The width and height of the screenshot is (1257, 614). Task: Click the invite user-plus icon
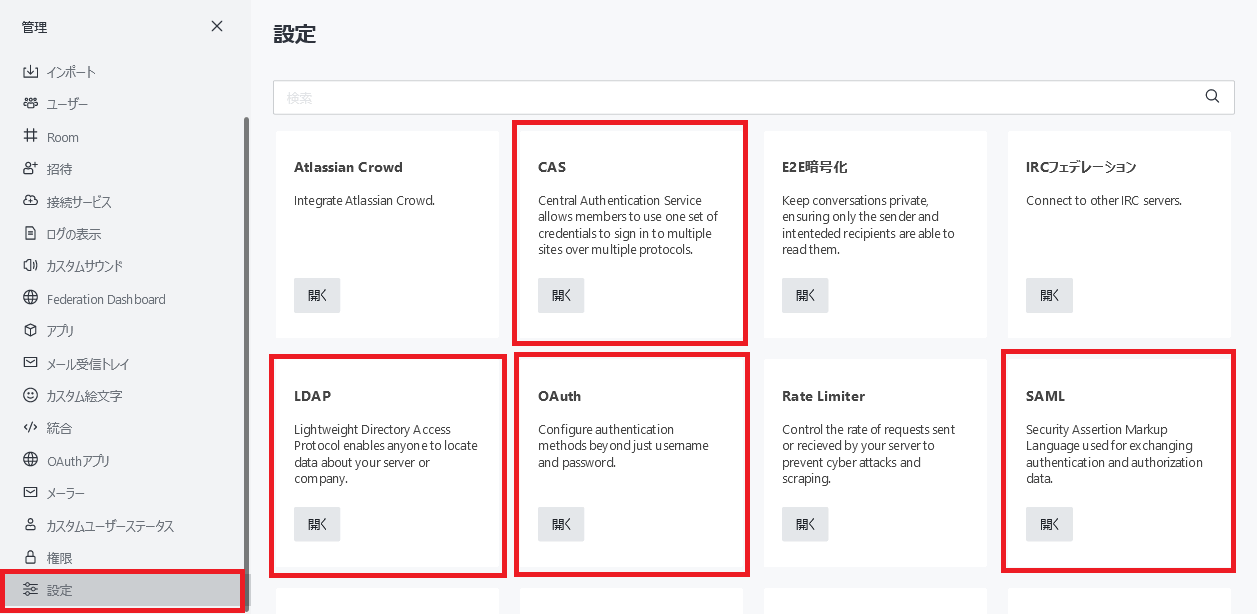click(30, 169)
